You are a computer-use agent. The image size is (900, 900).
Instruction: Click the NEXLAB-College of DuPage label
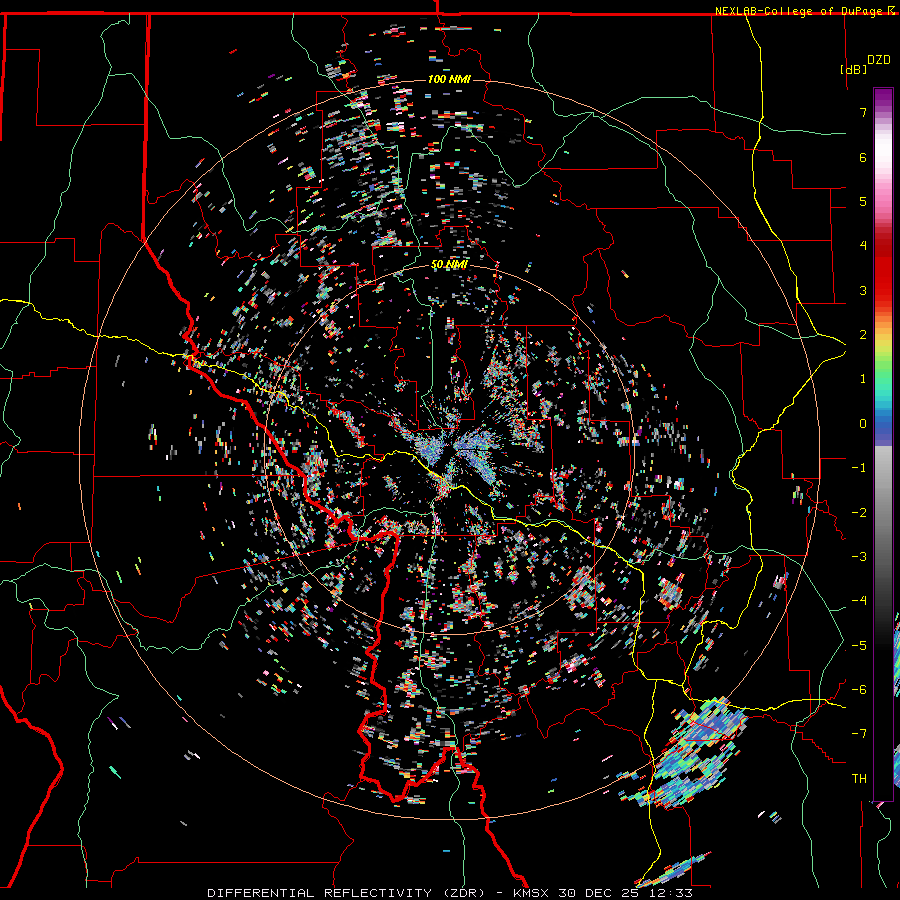click(x=801, y=11)
